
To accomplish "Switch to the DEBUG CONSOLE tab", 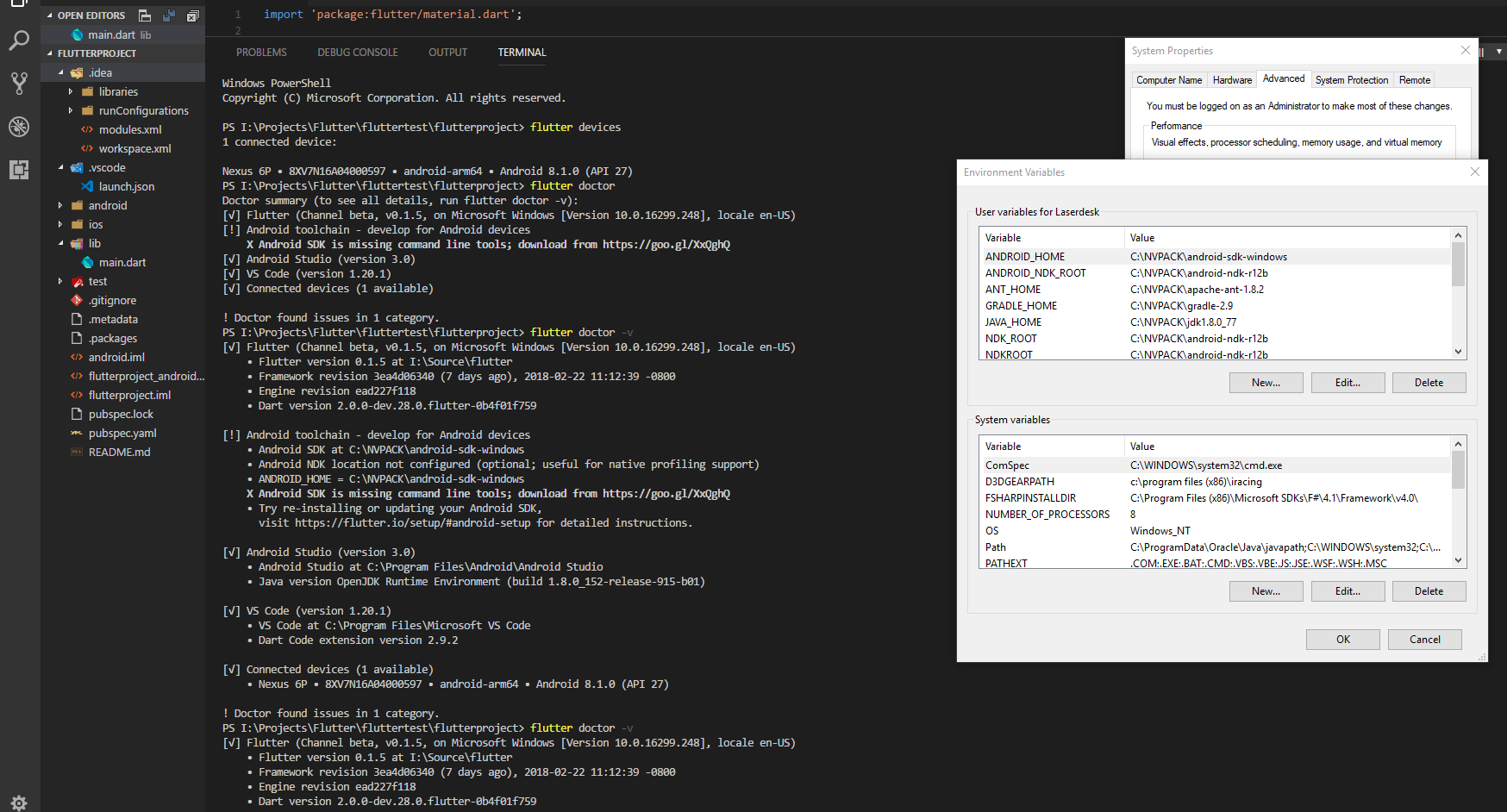I will click(x=358, y=53).
